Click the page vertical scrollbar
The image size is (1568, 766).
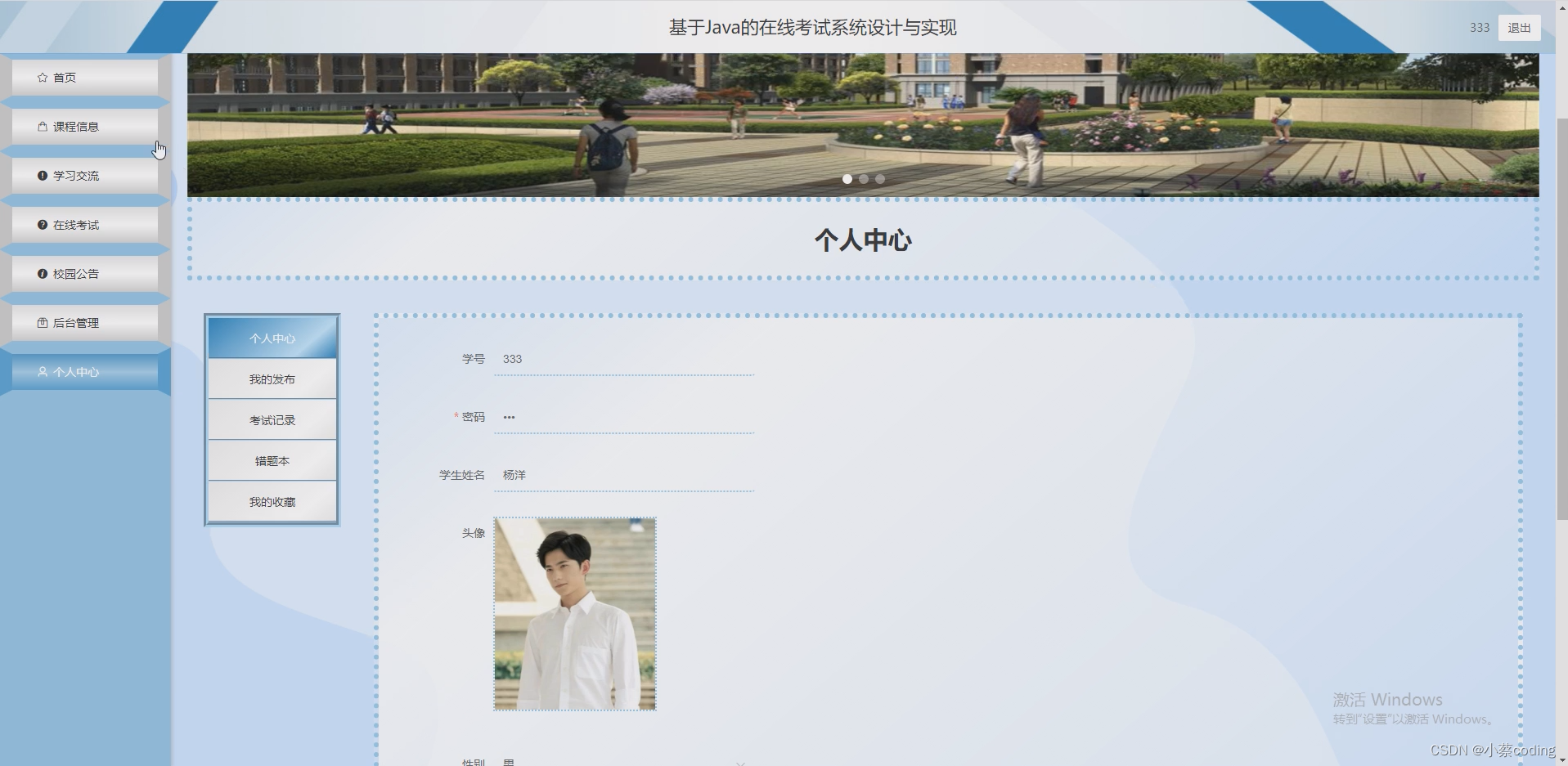tap(1561, 319)
